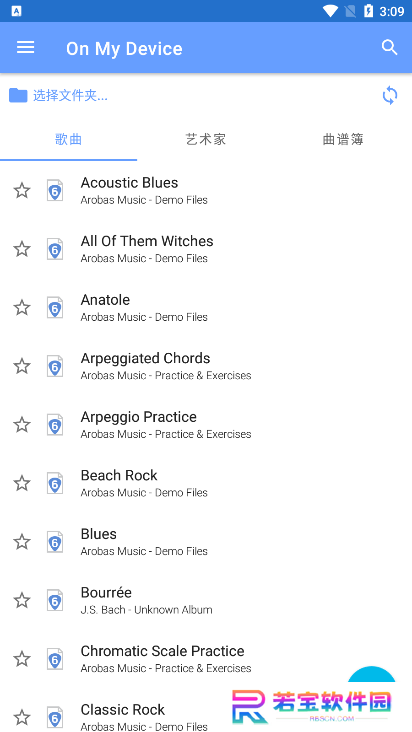The width and height of the screenshot is (412, 732).
Task: Open the Arpeggiated Chords song
Action: [206, 366]
